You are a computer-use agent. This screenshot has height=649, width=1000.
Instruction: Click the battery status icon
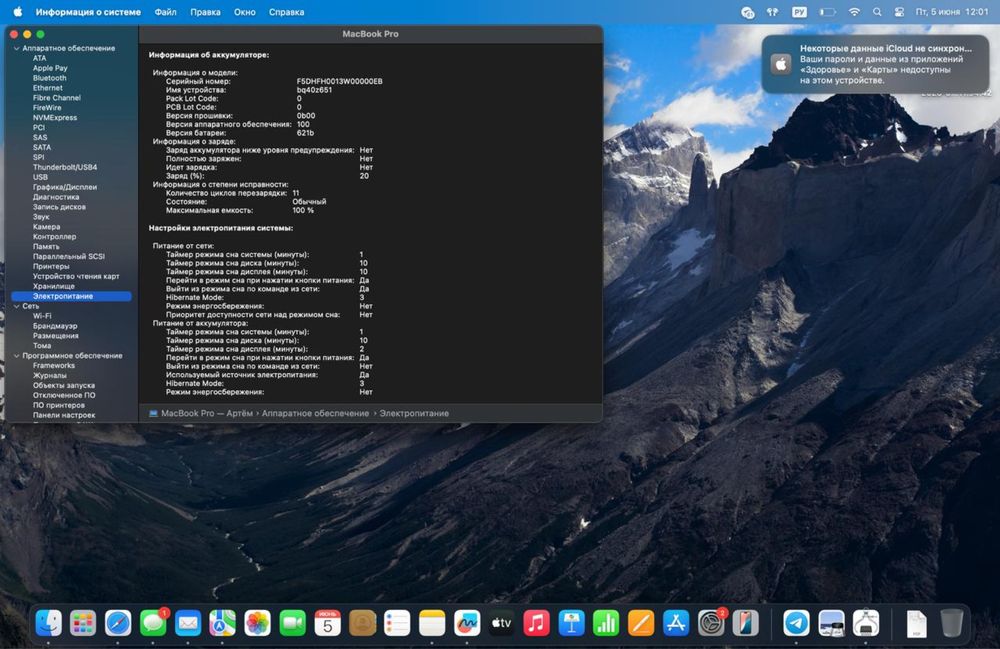click(827, 11)
